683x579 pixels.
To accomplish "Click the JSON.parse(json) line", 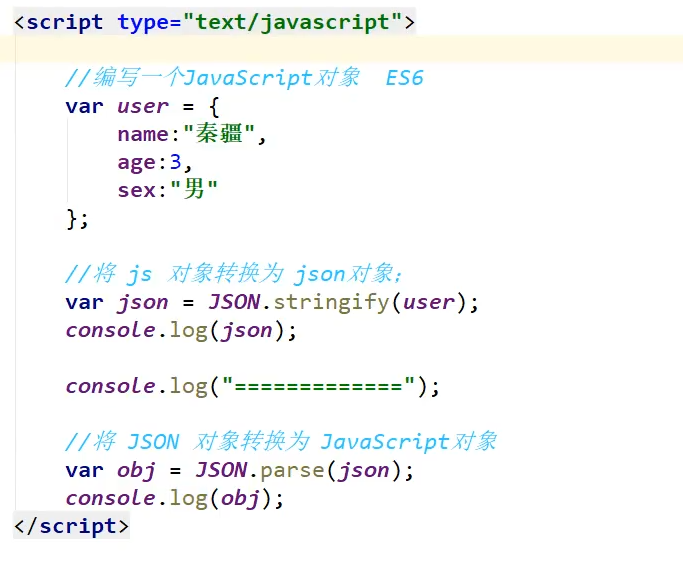I will point(239,470).
